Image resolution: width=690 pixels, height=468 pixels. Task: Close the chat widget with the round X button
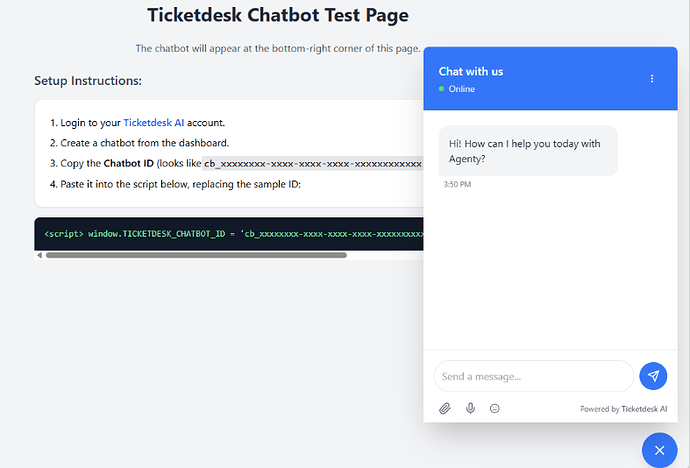click(659, 450)
